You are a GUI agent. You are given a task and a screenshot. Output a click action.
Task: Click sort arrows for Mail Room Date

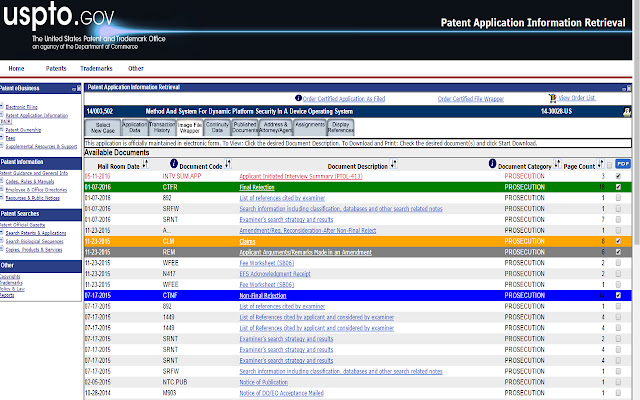145,164
